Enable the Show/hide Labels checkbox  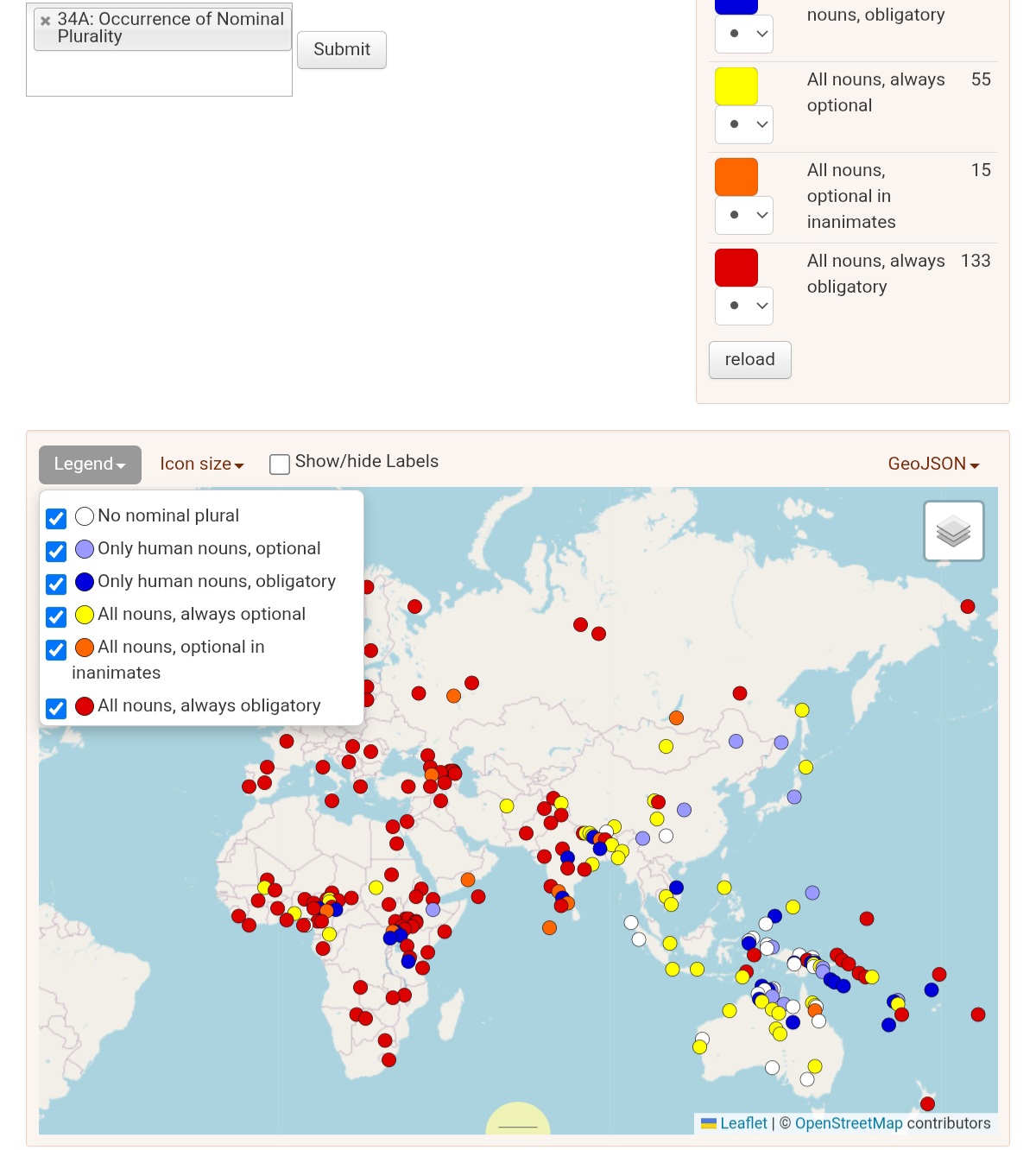(x=280, y=464)
